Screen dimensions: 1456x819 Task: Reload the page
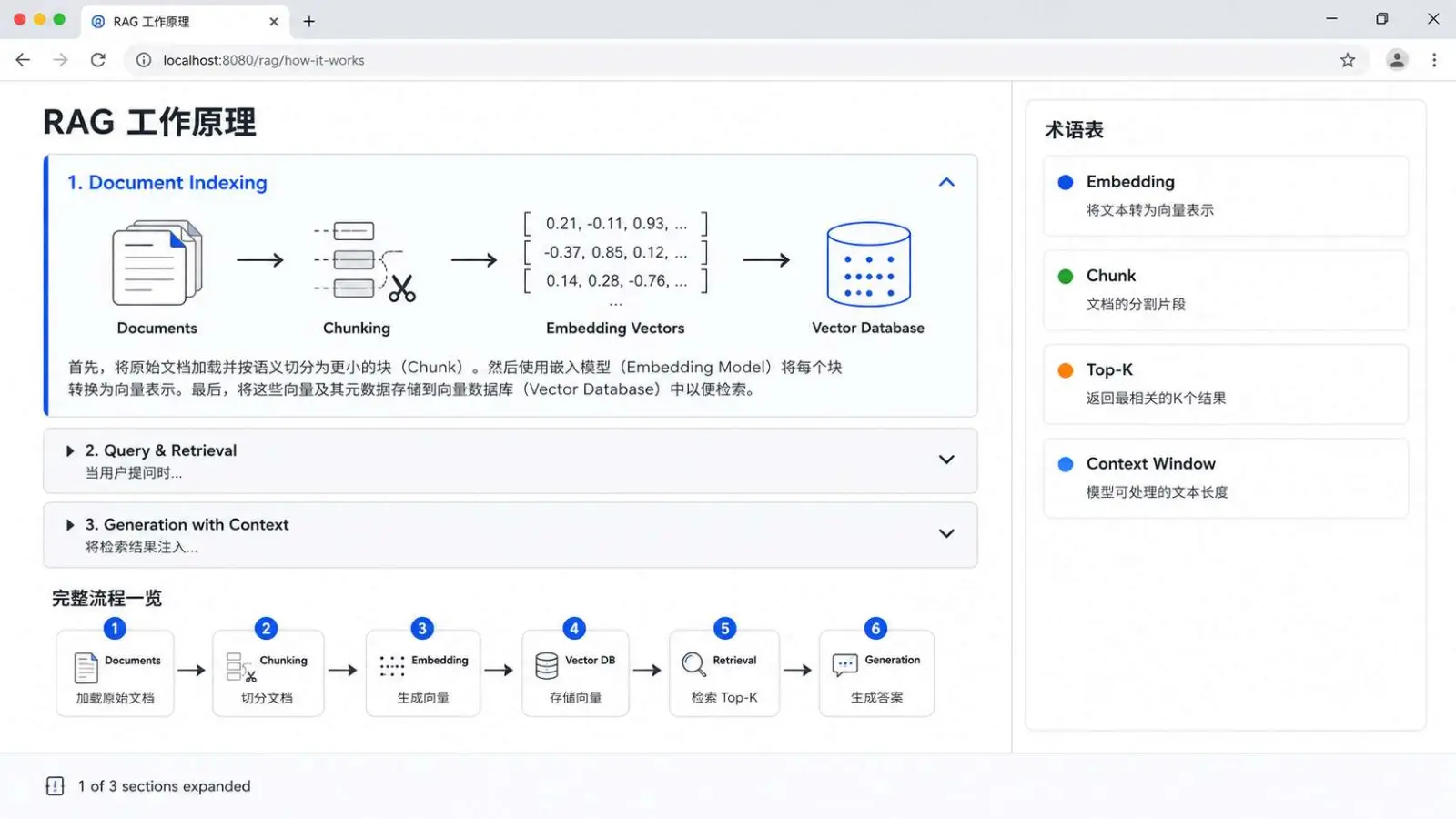[98, 60]
